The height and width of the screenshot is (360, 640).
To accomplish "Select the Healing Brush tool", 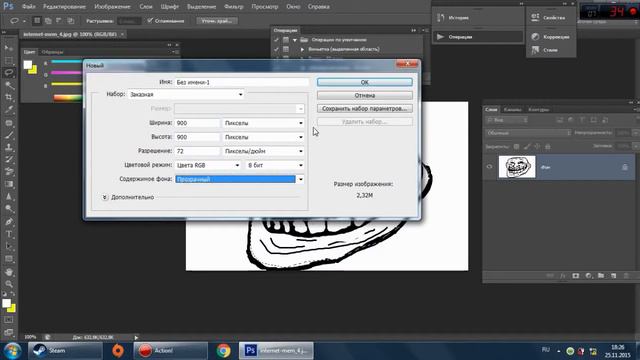I will (9, 122).
